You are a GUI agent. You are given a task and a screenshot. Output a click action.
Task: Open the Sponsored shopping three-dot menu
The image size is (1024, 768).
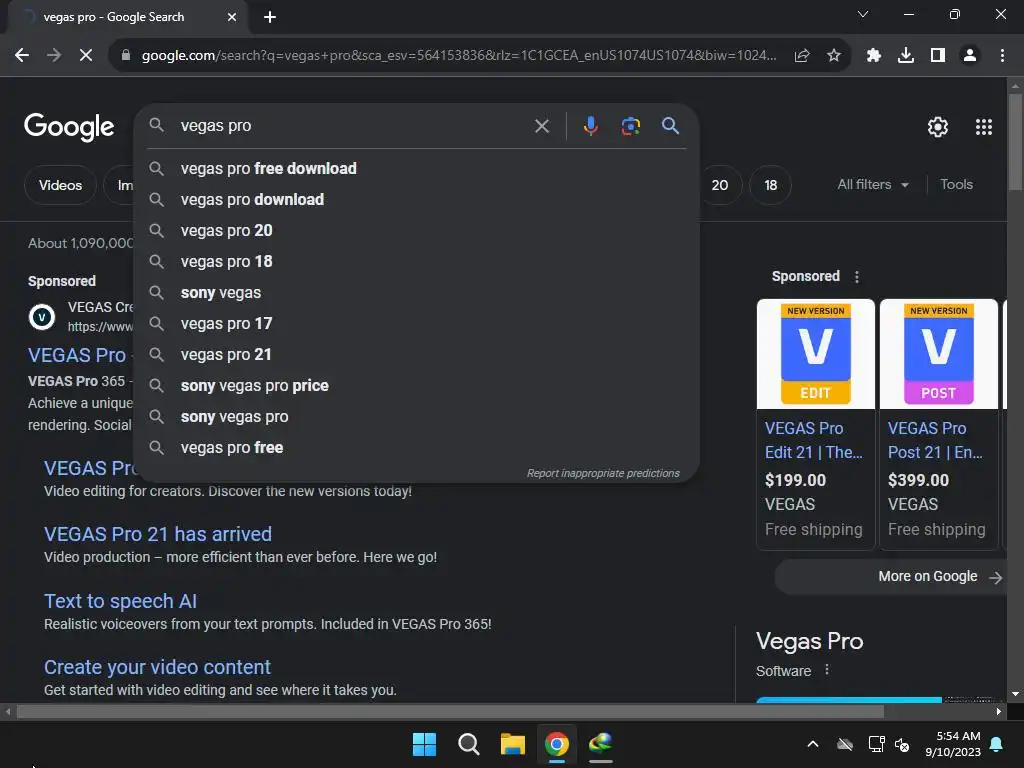[857, 277]
